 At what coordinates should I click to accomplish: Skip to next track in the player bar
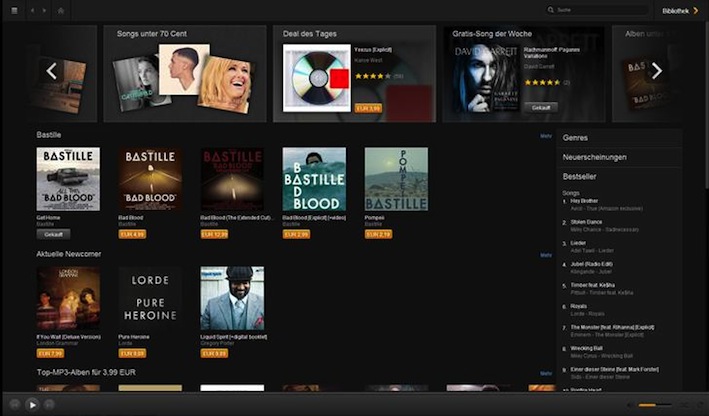tap(49, 405)
